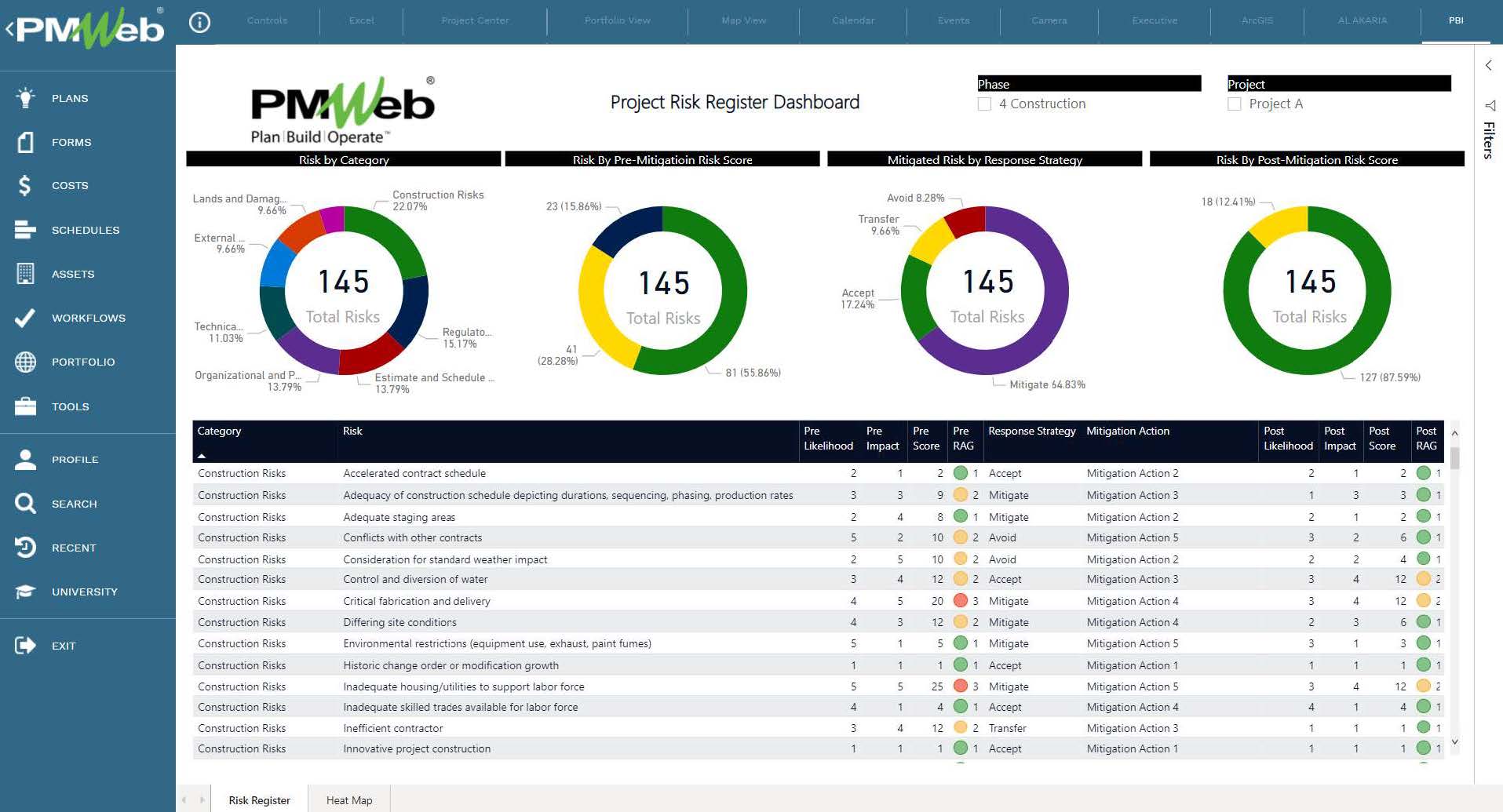1503x812 pixels.
Task: Switch to the Heat Map tab
Action: (348, 799)
